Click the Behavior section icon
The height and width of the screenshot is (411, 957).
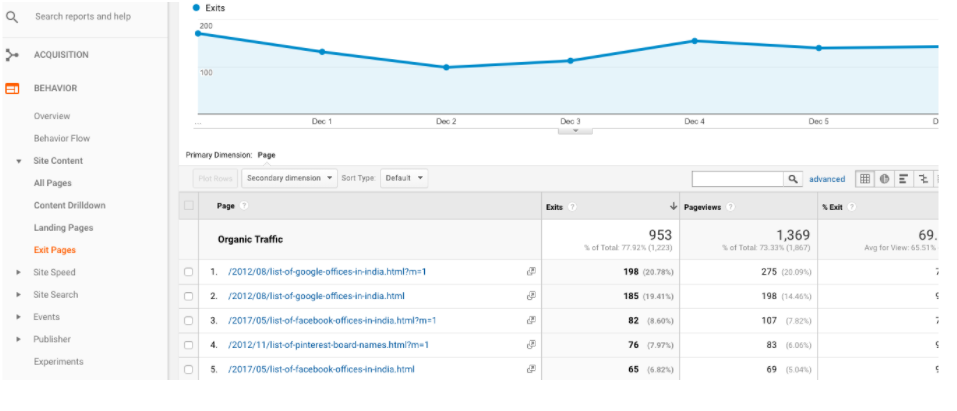pos(12,88)
